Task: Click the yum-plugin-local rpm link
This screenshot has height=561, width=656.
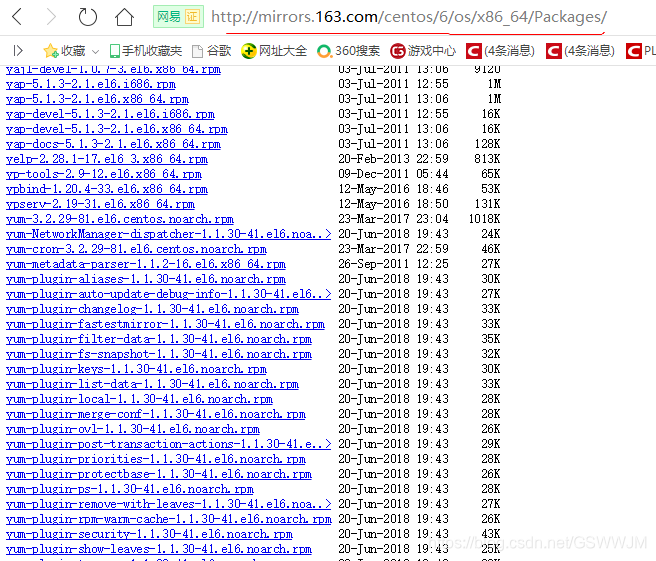Action: (139, 400)
